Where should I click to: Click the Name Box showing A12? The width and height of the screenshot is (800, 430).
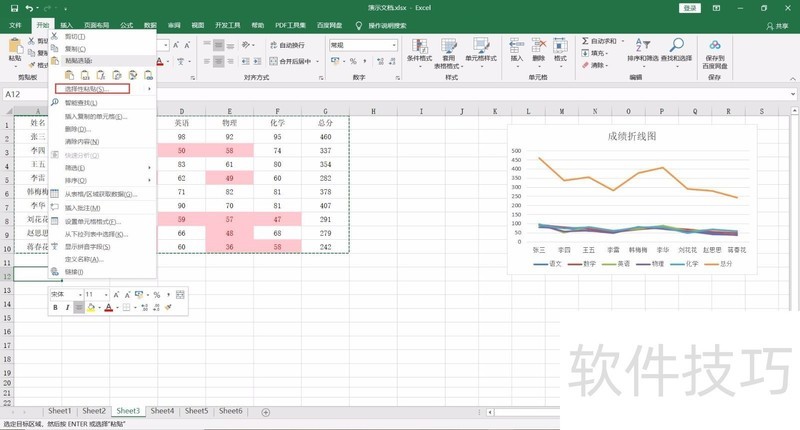[x=26, y=94]
